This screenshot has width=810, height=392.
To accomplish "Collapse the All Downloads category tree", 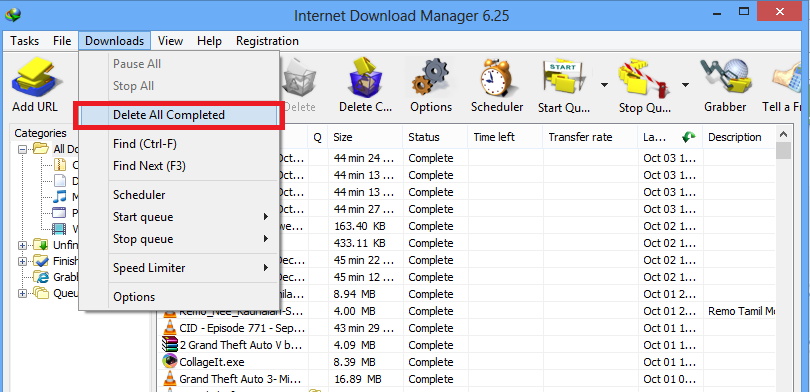I will click(x=23, y=149).
